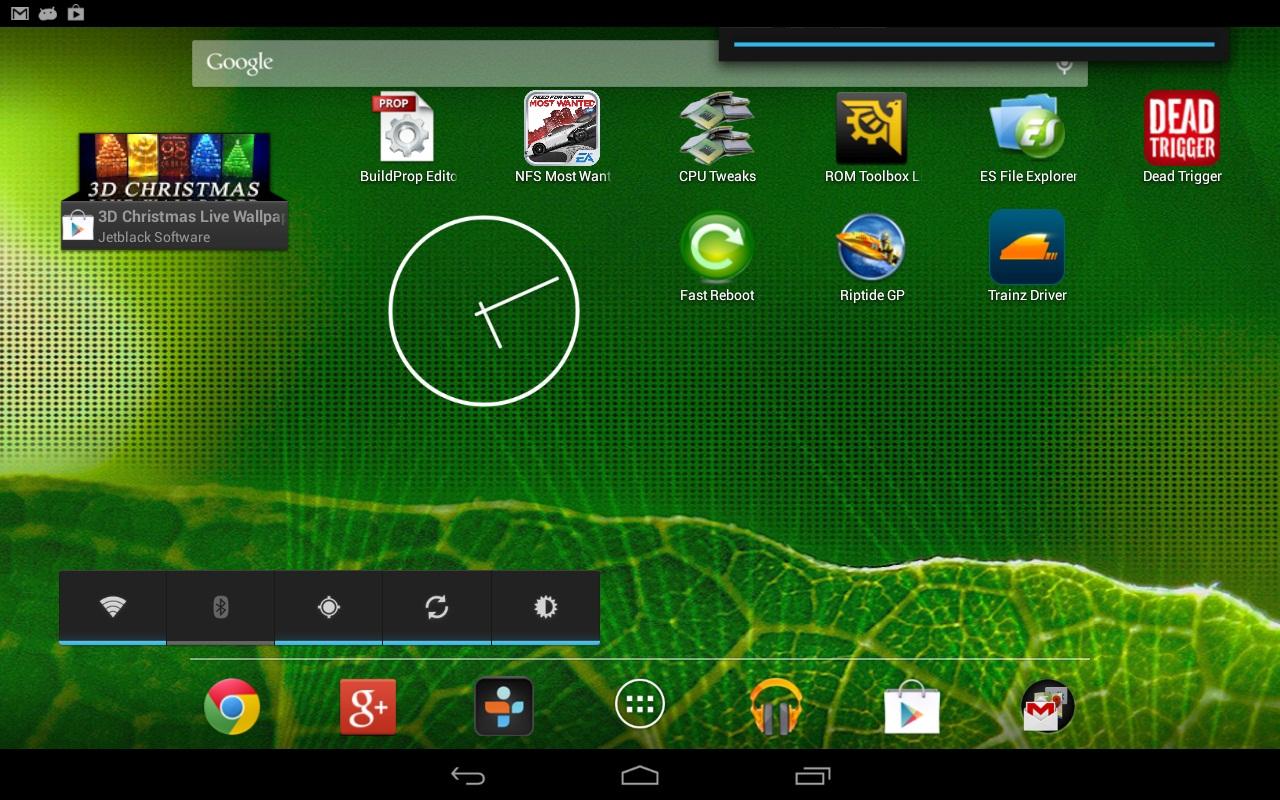Image resolution: width=1280 pixels, height=800 pixels.
Task: Launch Riptide GP game
Action: [x=872, y=256]
